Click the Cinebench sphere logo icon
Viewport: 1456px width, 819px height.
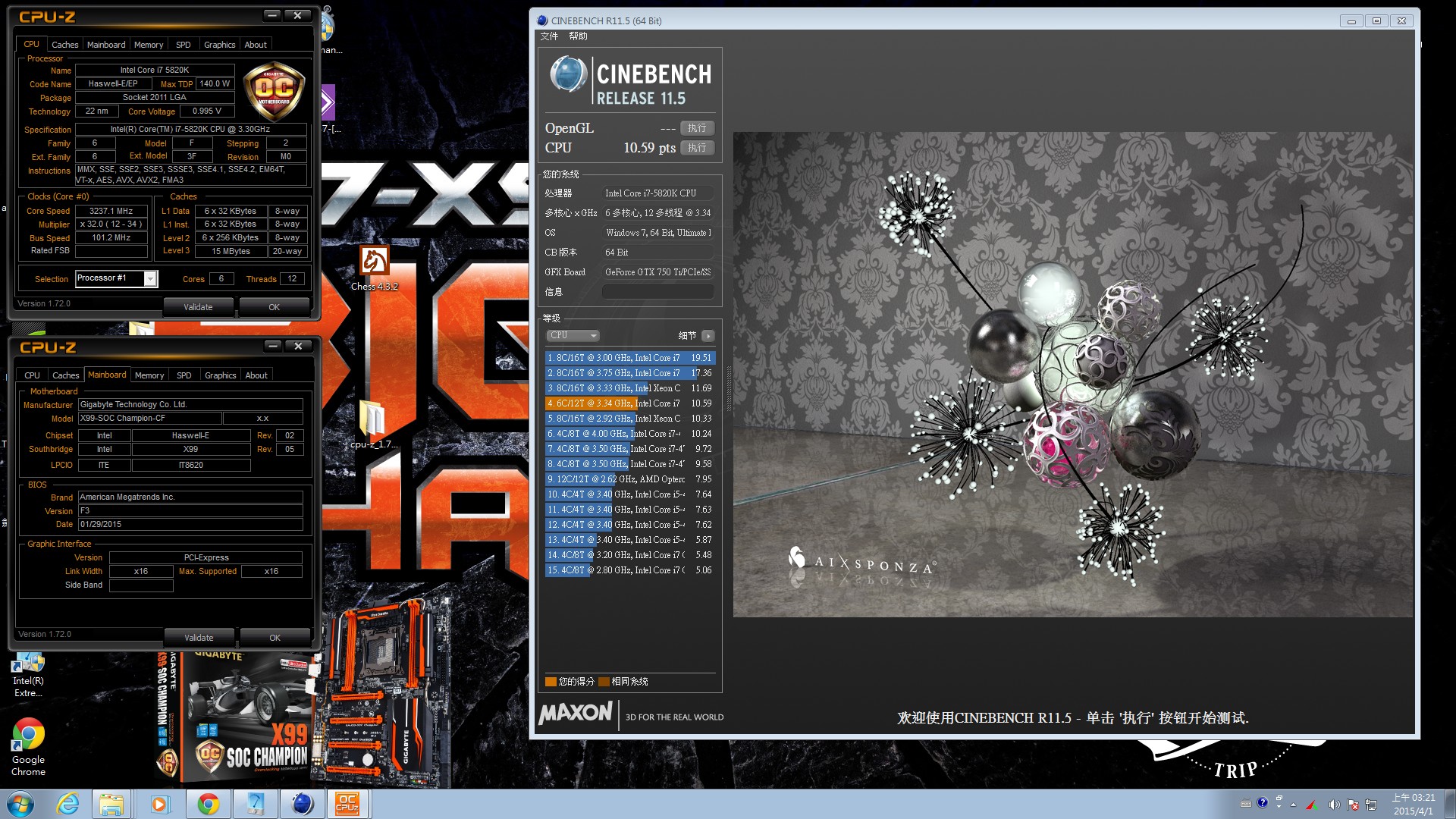point(568,75)
